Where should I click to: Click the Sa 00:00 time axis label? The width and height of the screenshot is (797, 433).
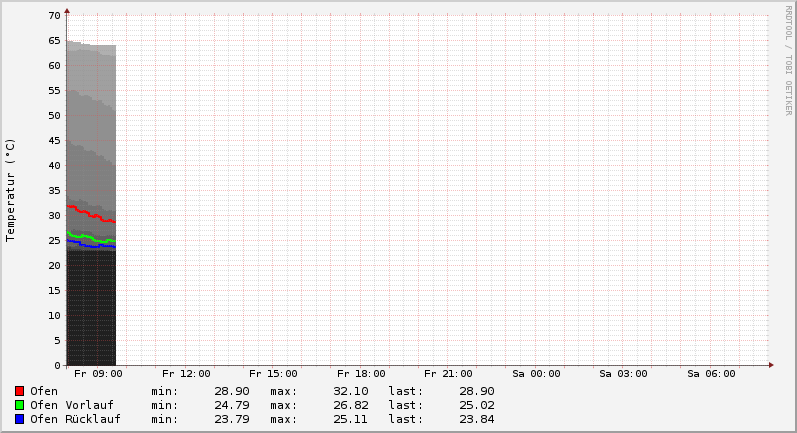[x=536, y=374]
